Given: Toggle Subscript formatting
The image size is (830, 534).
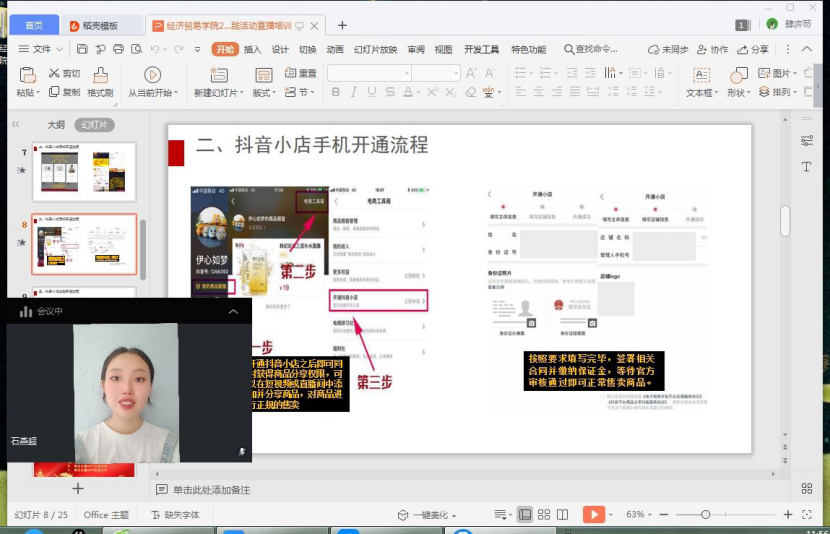Looking at the screenshot, I should pyautogui.click(x=450, y=92).
